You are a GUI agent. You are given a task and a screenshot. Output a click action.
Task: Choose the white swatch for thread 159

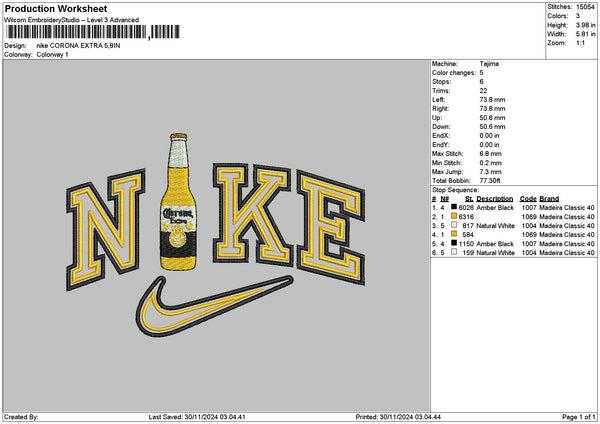(x=454, y=252)
